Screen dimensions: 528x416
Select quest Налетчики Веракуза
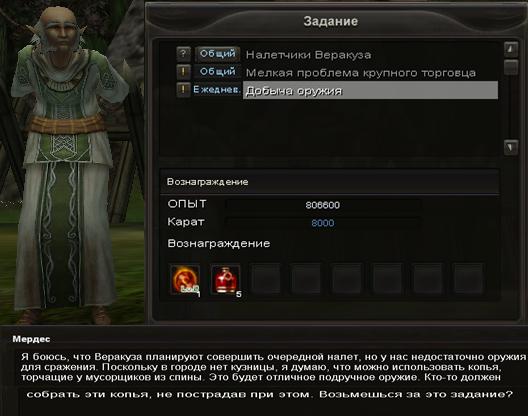click(x=308, y=55)
